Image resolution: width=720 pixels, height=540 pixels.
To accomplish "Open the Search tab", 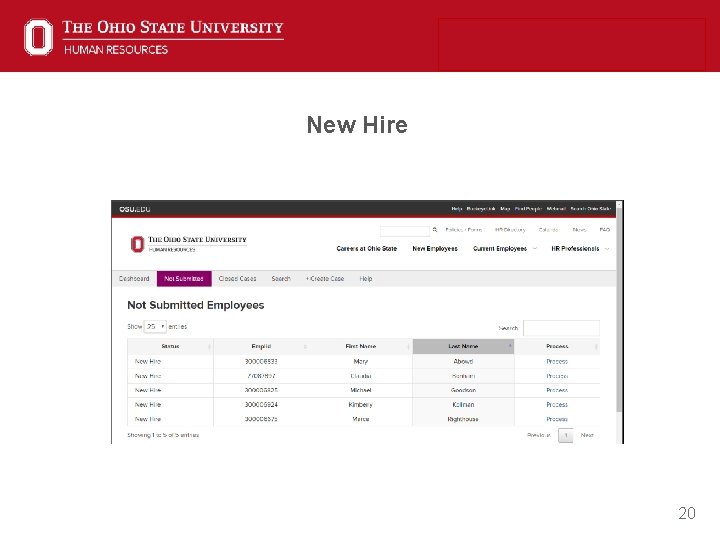I will pyautogui.click(x=281, y=279).
